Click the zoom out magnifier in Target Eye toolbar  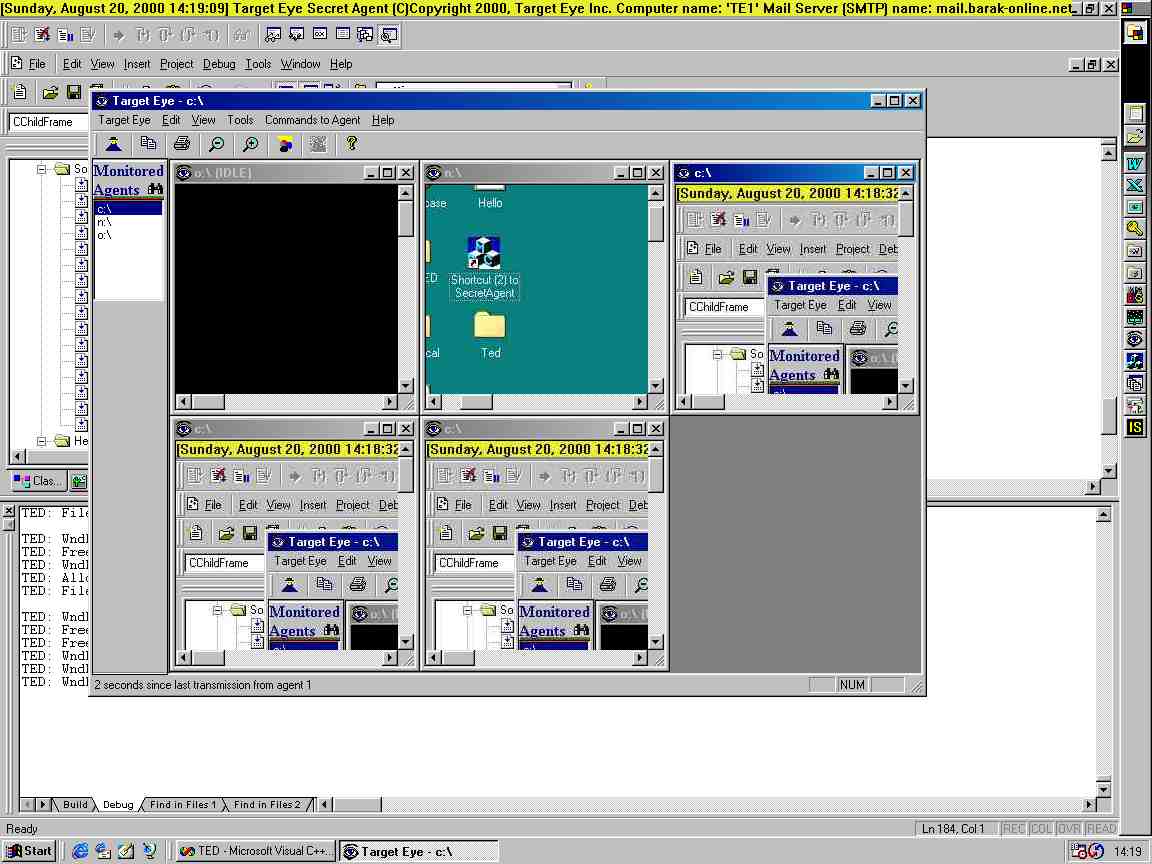click(x=216, y=144)
